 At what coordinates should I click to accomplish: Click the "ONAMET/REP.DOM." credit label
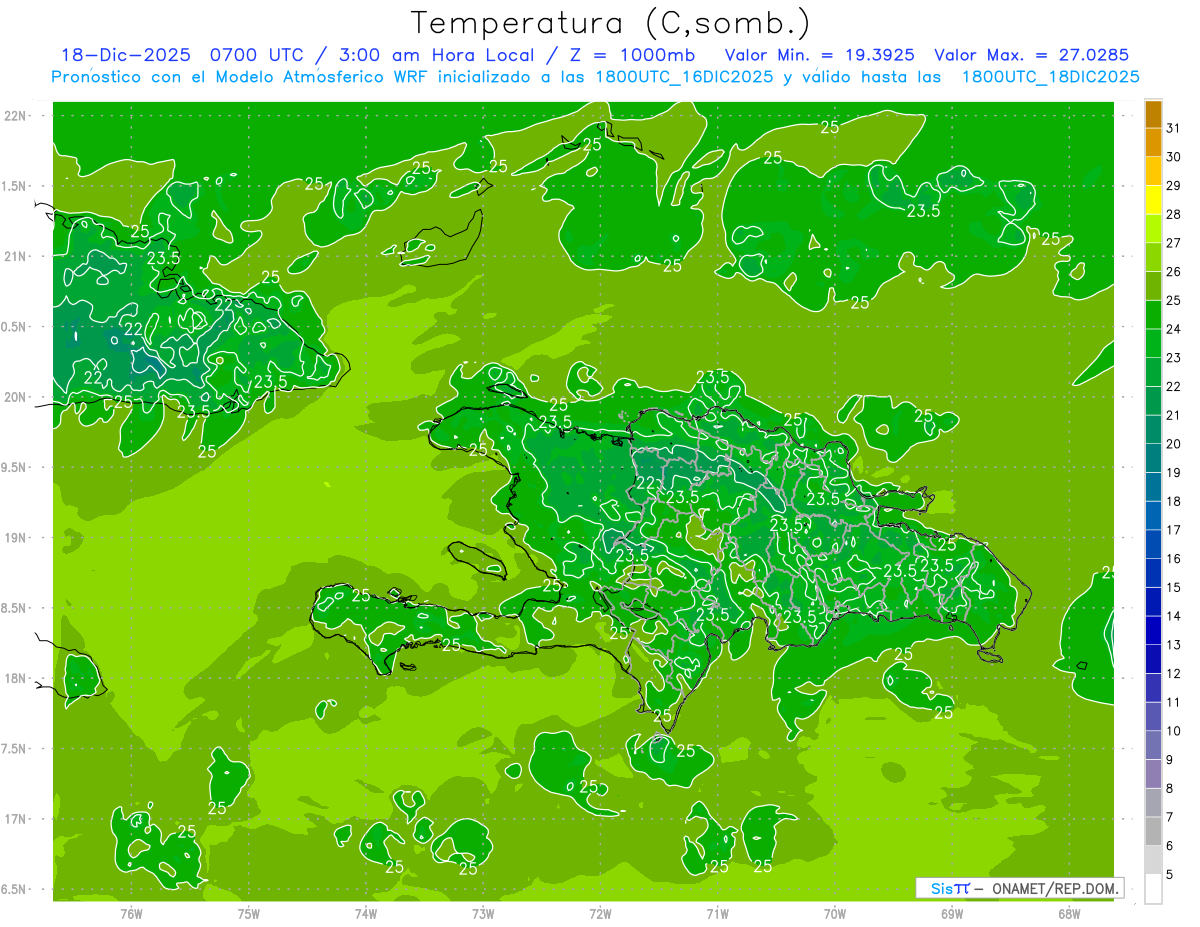tap(1055, 888)
